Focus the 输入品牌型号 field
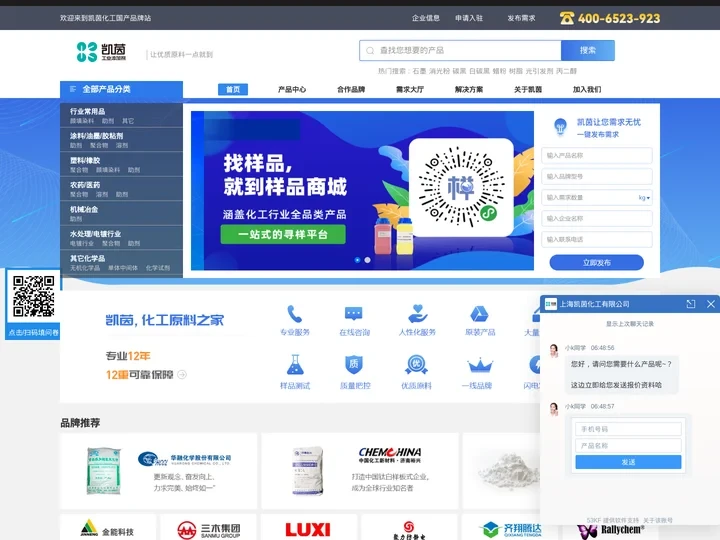Image resolution: width=720 pixels, height=540 pixels. click(x=596, y=176)
